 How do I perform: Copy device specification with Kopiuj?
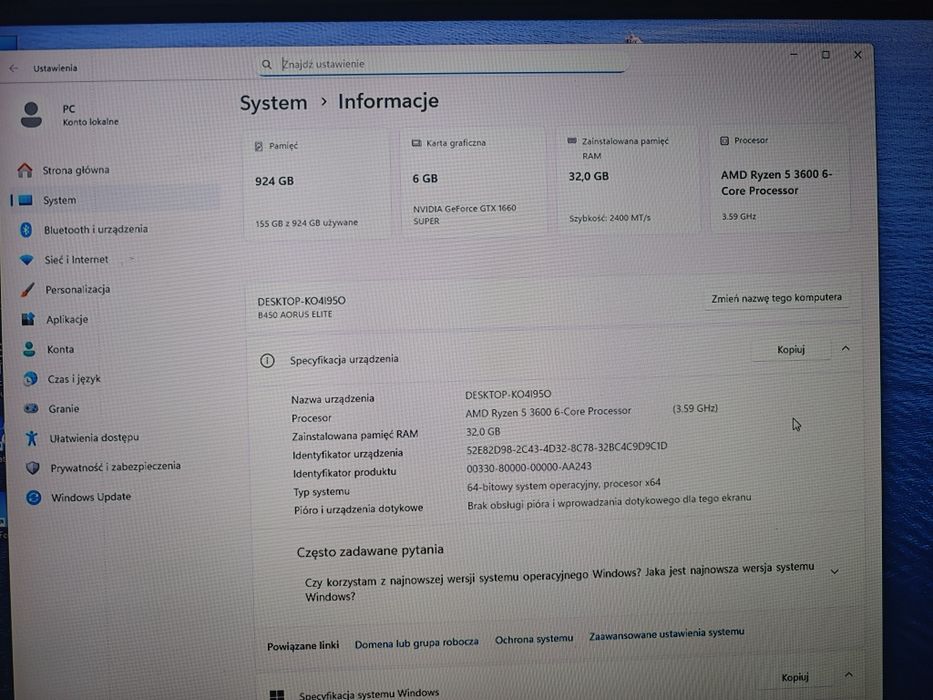coord(791,350)
